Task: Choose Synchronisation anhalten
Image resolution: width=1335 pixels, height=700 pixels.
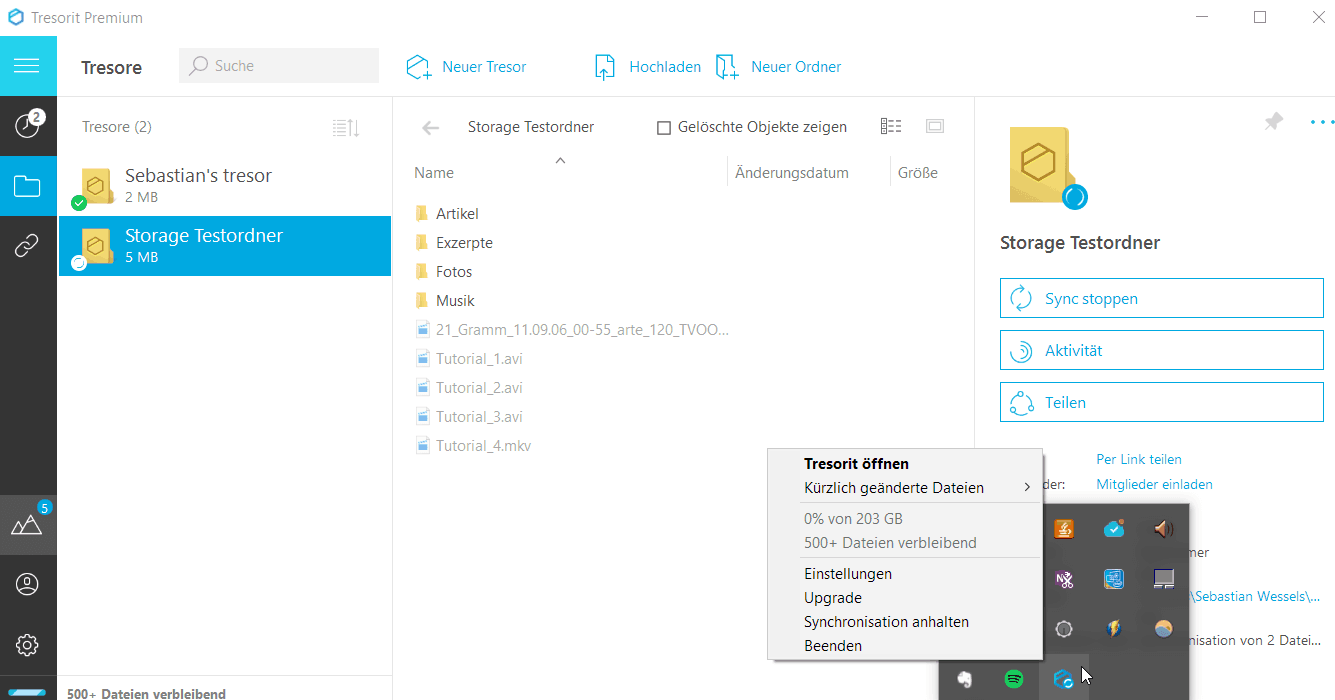Action: pos(905,622)
